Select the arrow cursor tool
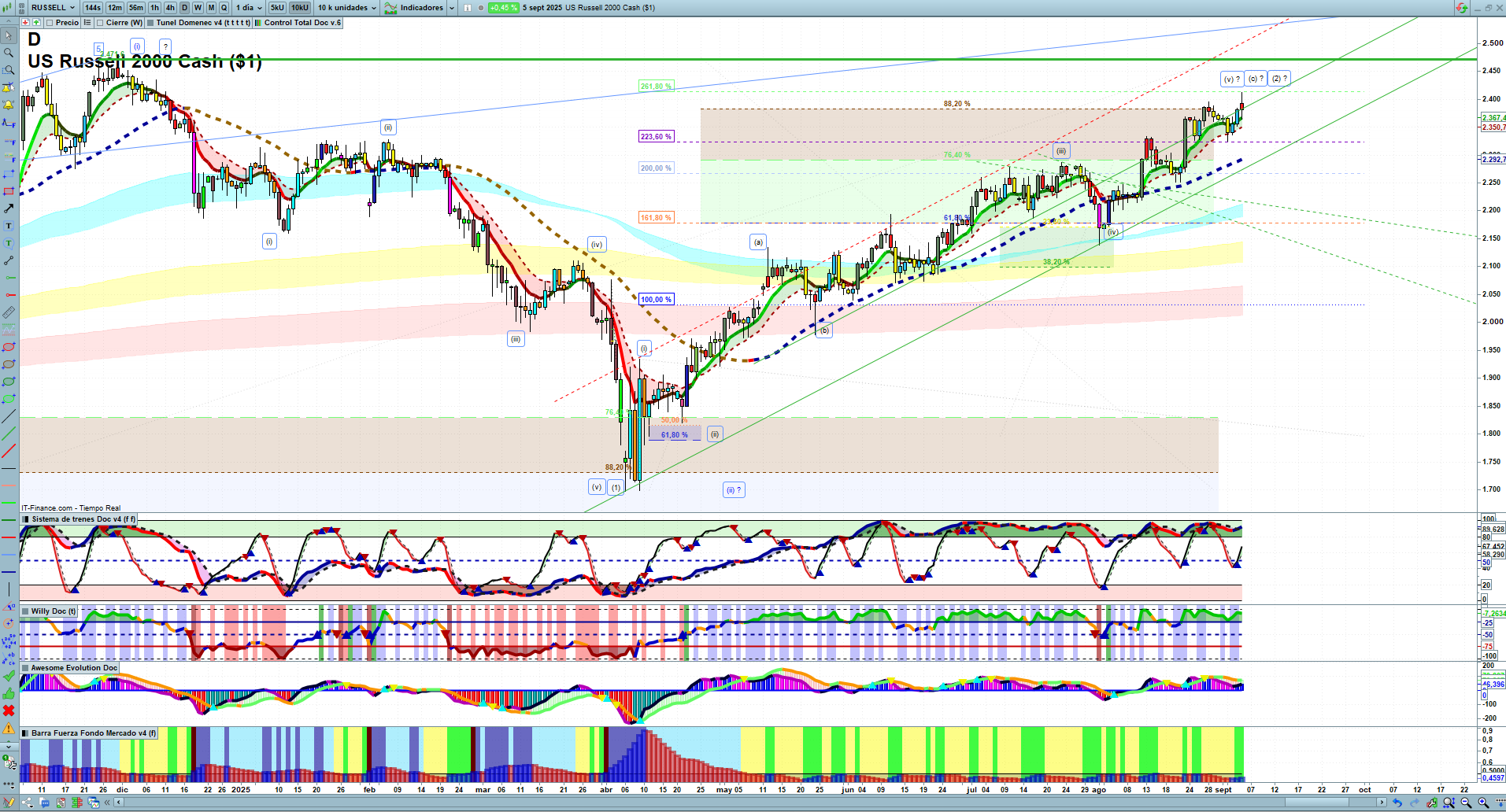This screenshot has height=812, width=1506. 9,35
